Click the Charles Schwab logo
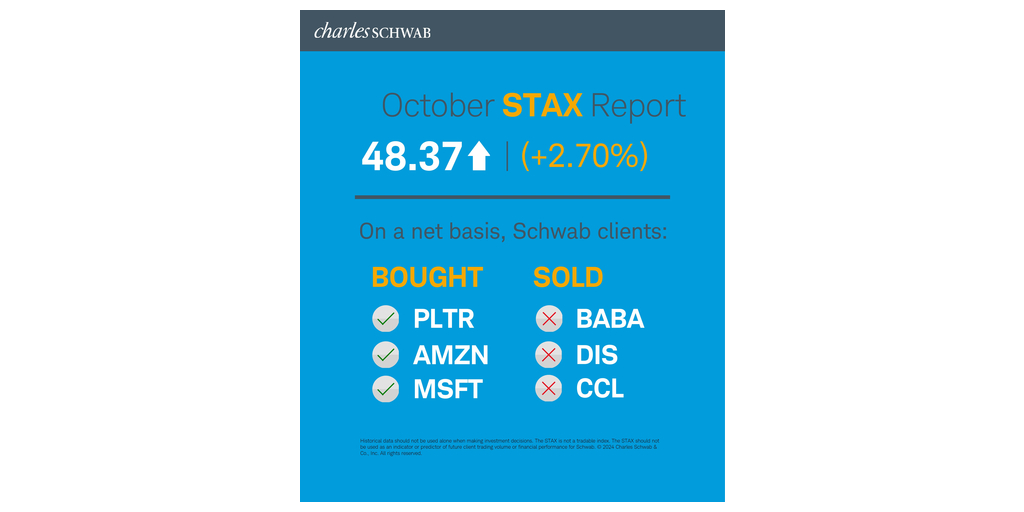Image resolution: width=1024 pixels, height=512 pixels. [372, 31]
